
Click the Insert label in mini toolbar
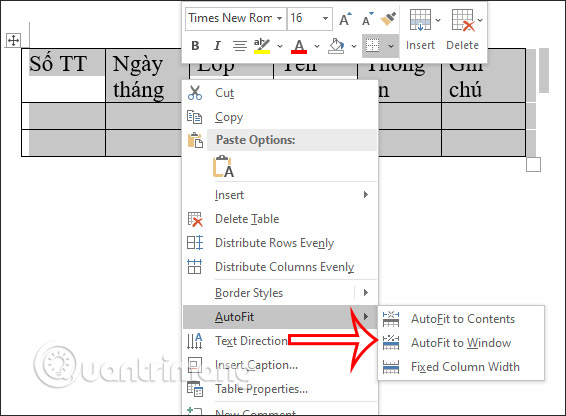420,45
